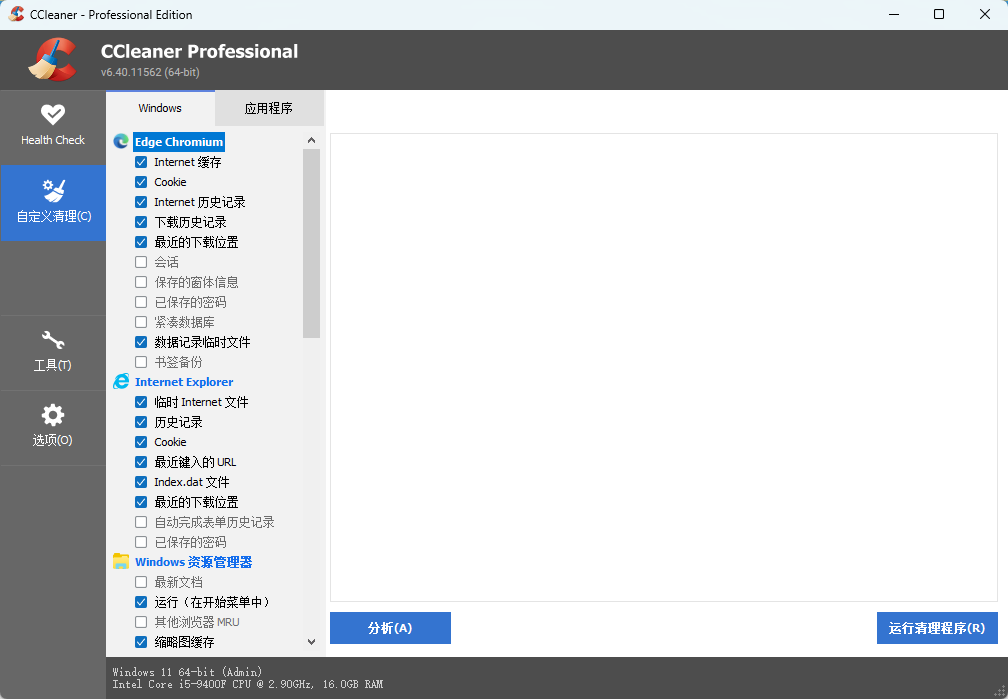This screenshot has width=1008, height=699.
Task: Enable the 会话 checkbox
Action: (x=140, y=261)
